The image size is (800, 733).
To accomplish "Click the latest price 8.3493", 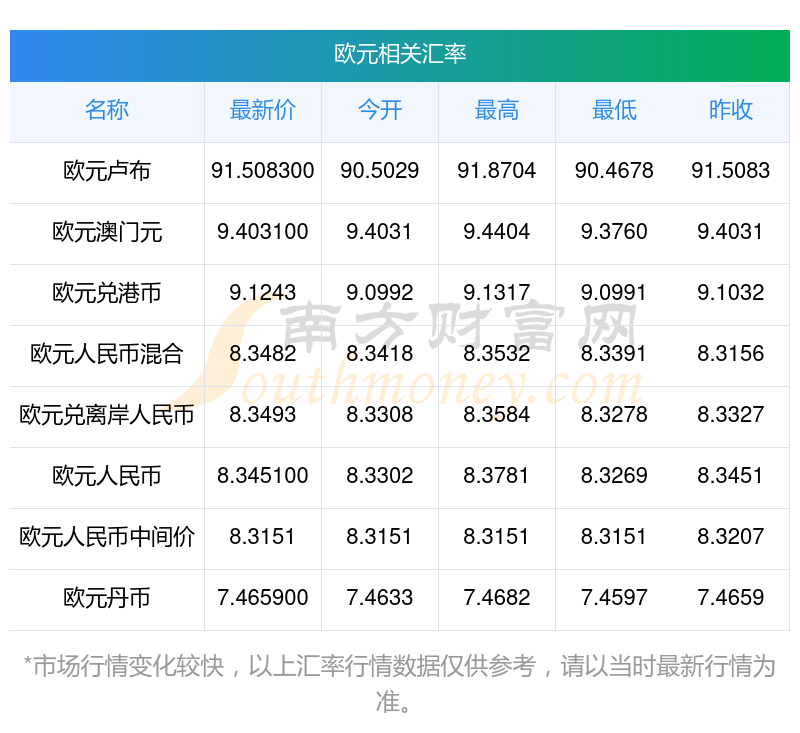I will pyautogui.click(x=263, y=414).
